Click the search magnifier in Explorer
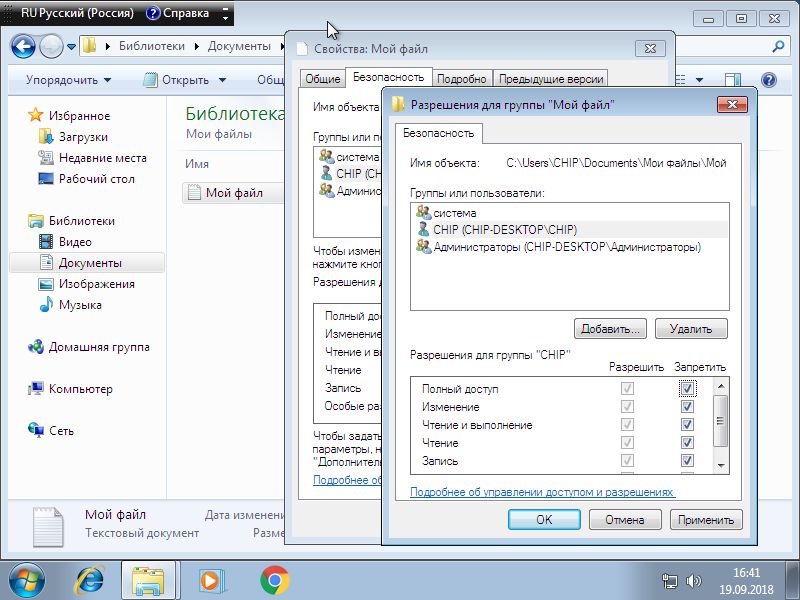Screen dimensions: 800x600 (x=778, y=46)
